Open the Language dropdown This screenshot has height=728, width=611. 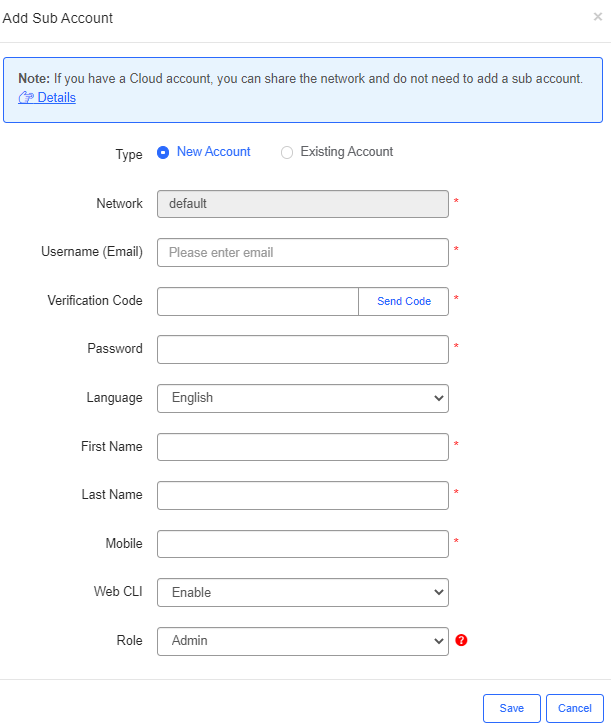[302, 398]
